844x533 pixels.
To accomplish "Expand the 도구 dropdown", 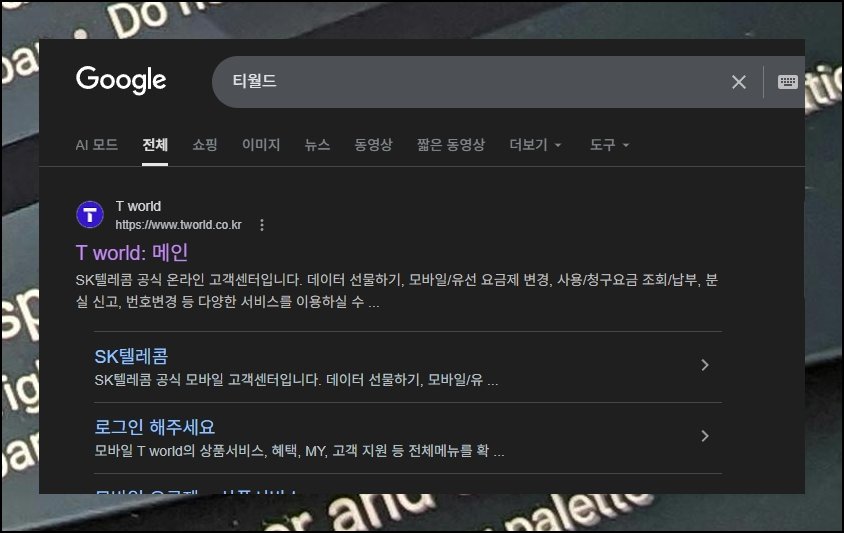I will [609, 145].
